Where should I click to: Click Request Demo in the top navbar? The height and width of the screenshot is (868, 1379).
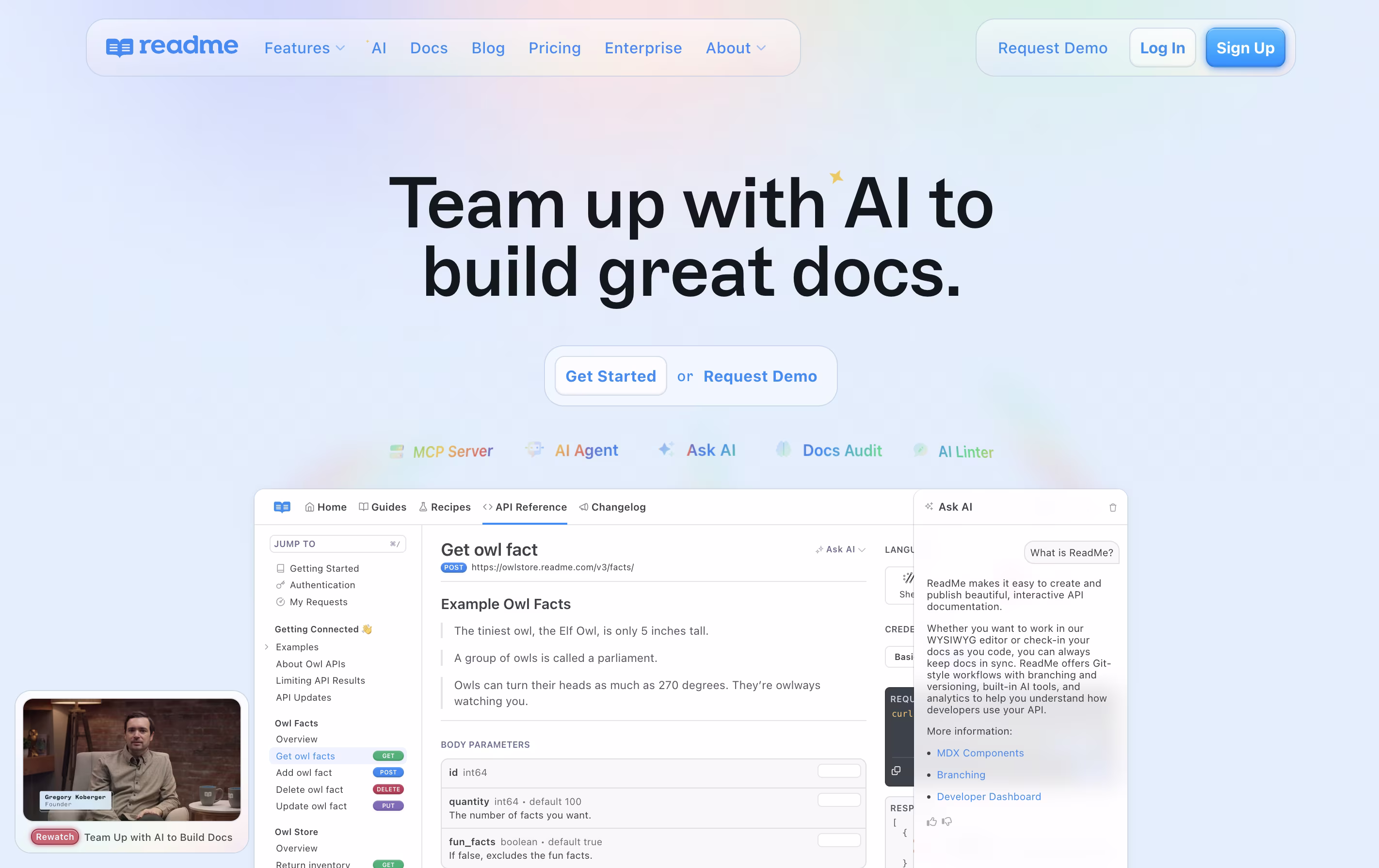coord(1053,48)
